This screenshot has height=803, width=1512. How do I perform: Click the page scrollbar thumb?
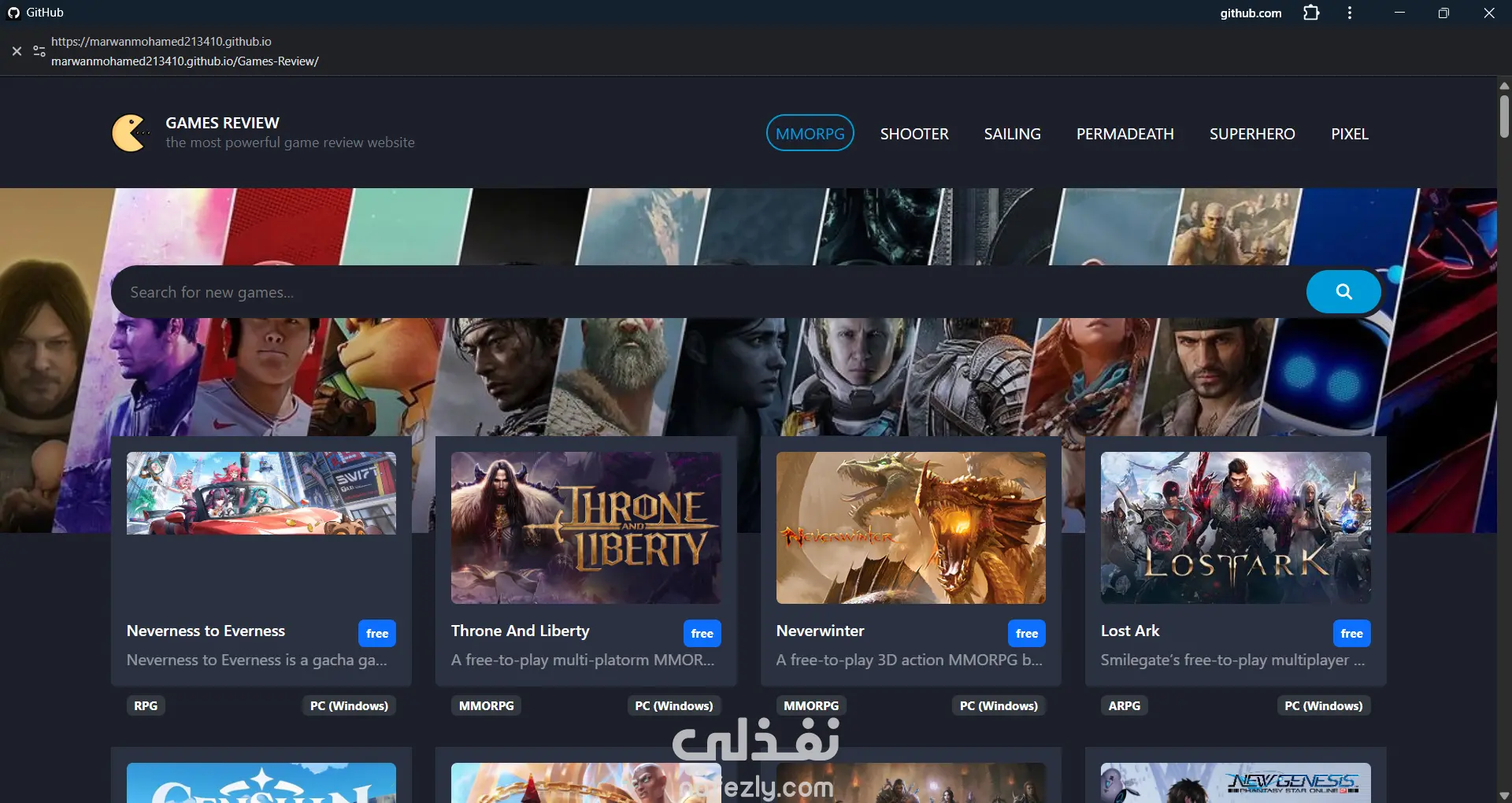click(x=1504, y=116)
